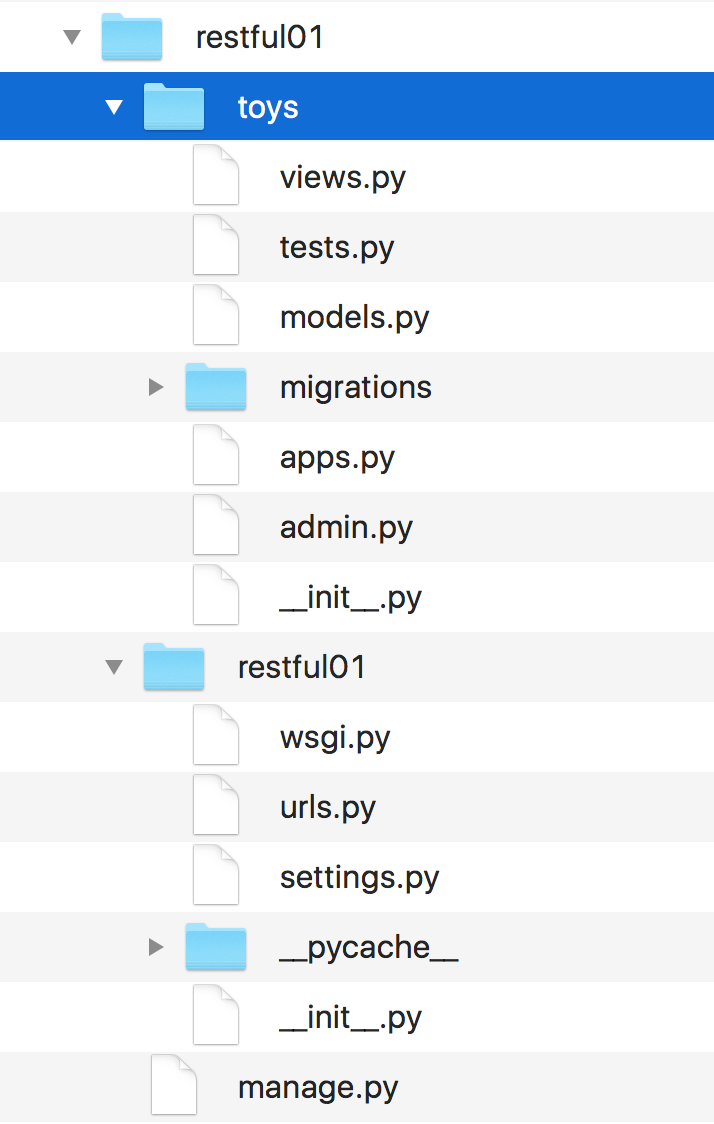Click the settings.py file icon
Screen dimensions: 714x1124
coord(216,875)
